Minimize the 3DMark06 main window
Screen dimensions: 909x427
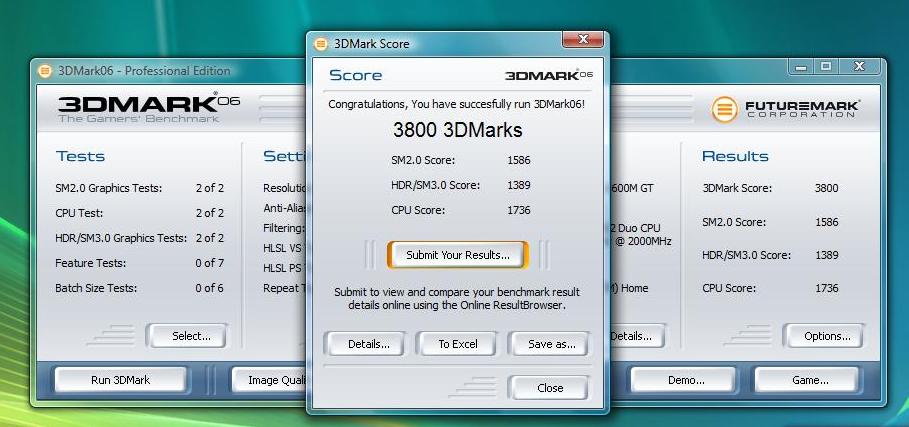click(x=802, y=67)
